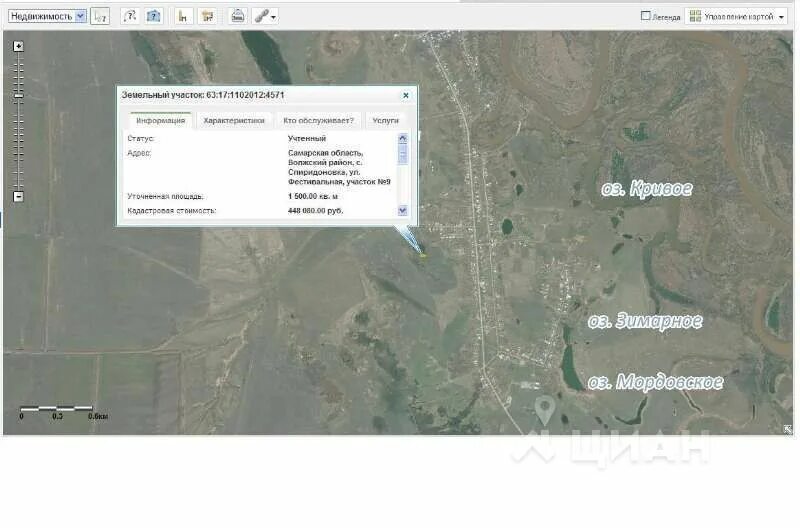Image resolution: width=800 pixels, height=528 pixels.
Task: Zoom out with the minus button
Action: pos(18,196)
